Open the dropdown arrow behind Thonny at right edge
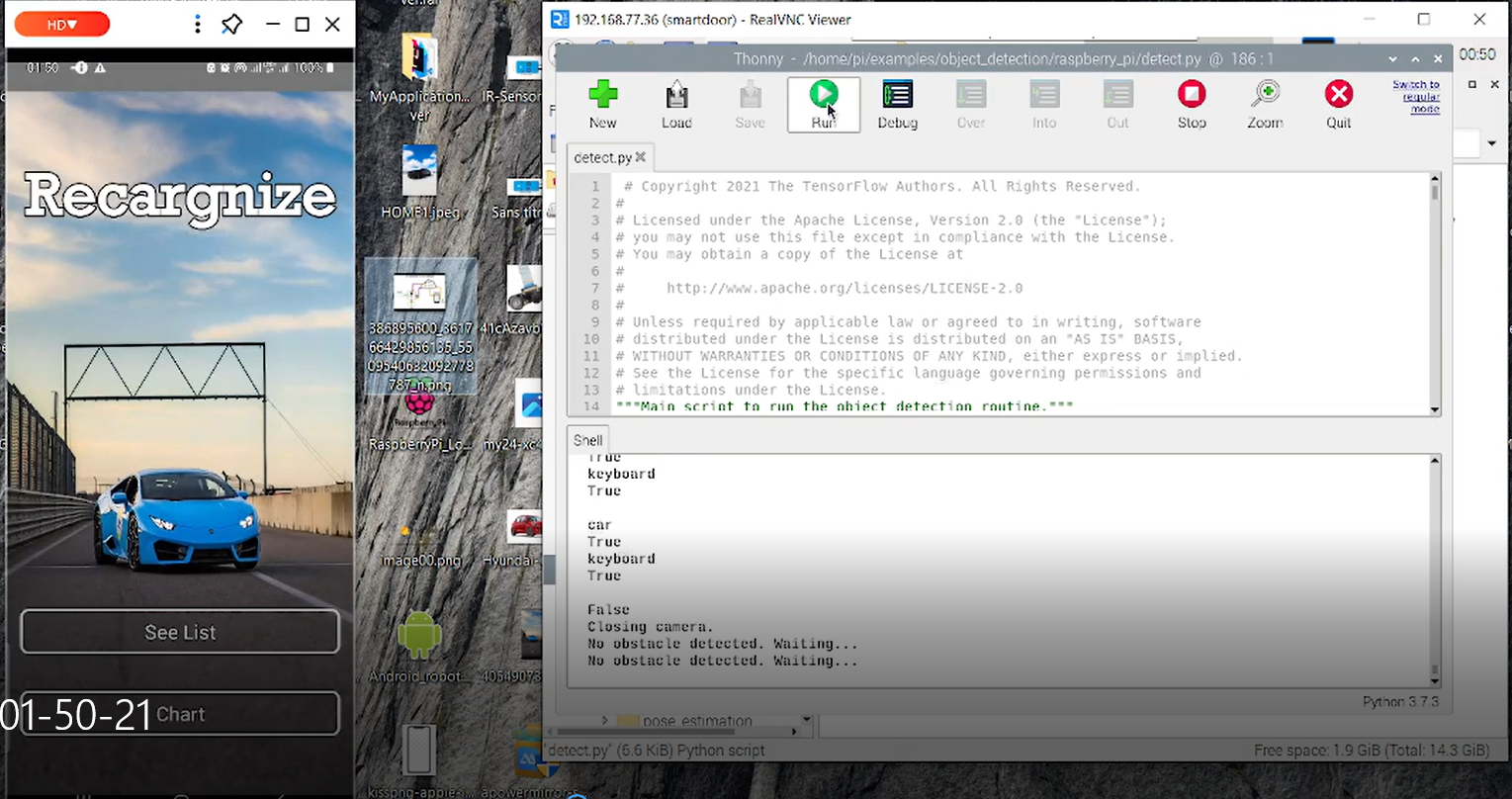1512x799 pixels. (1491, 144)
